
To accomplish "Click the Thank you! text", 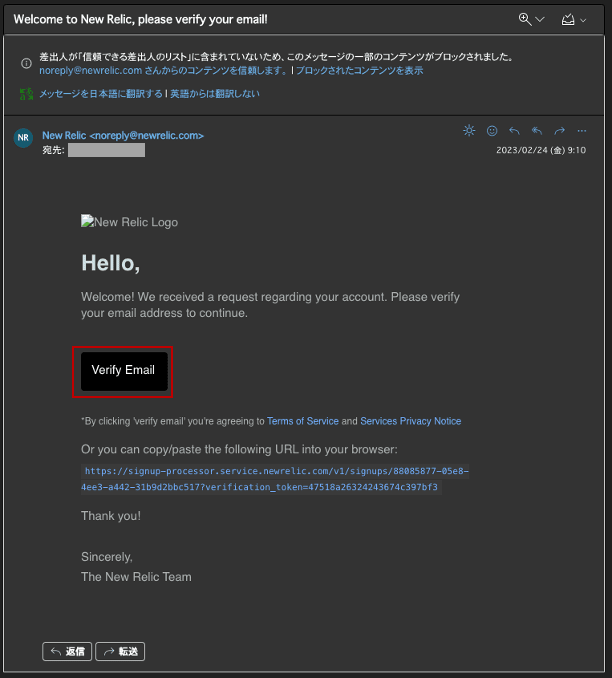I will 111,516.
